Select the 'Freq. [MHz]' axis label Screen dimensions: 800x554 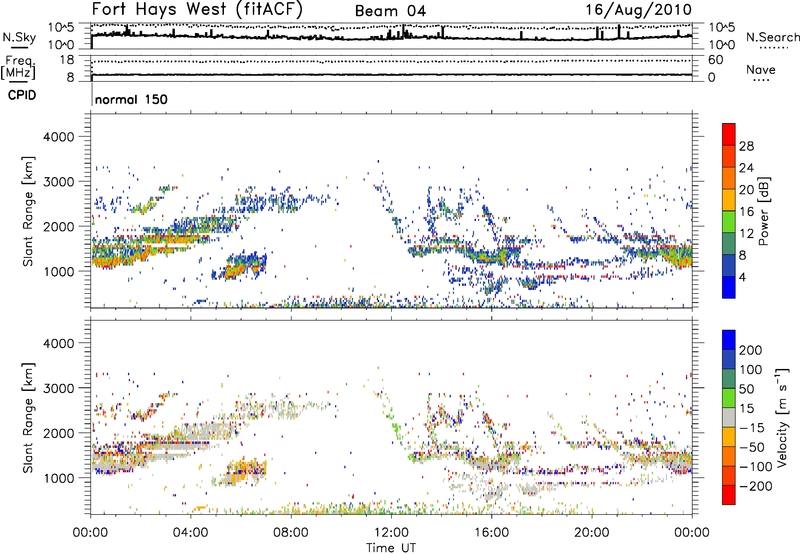point(18,68)
